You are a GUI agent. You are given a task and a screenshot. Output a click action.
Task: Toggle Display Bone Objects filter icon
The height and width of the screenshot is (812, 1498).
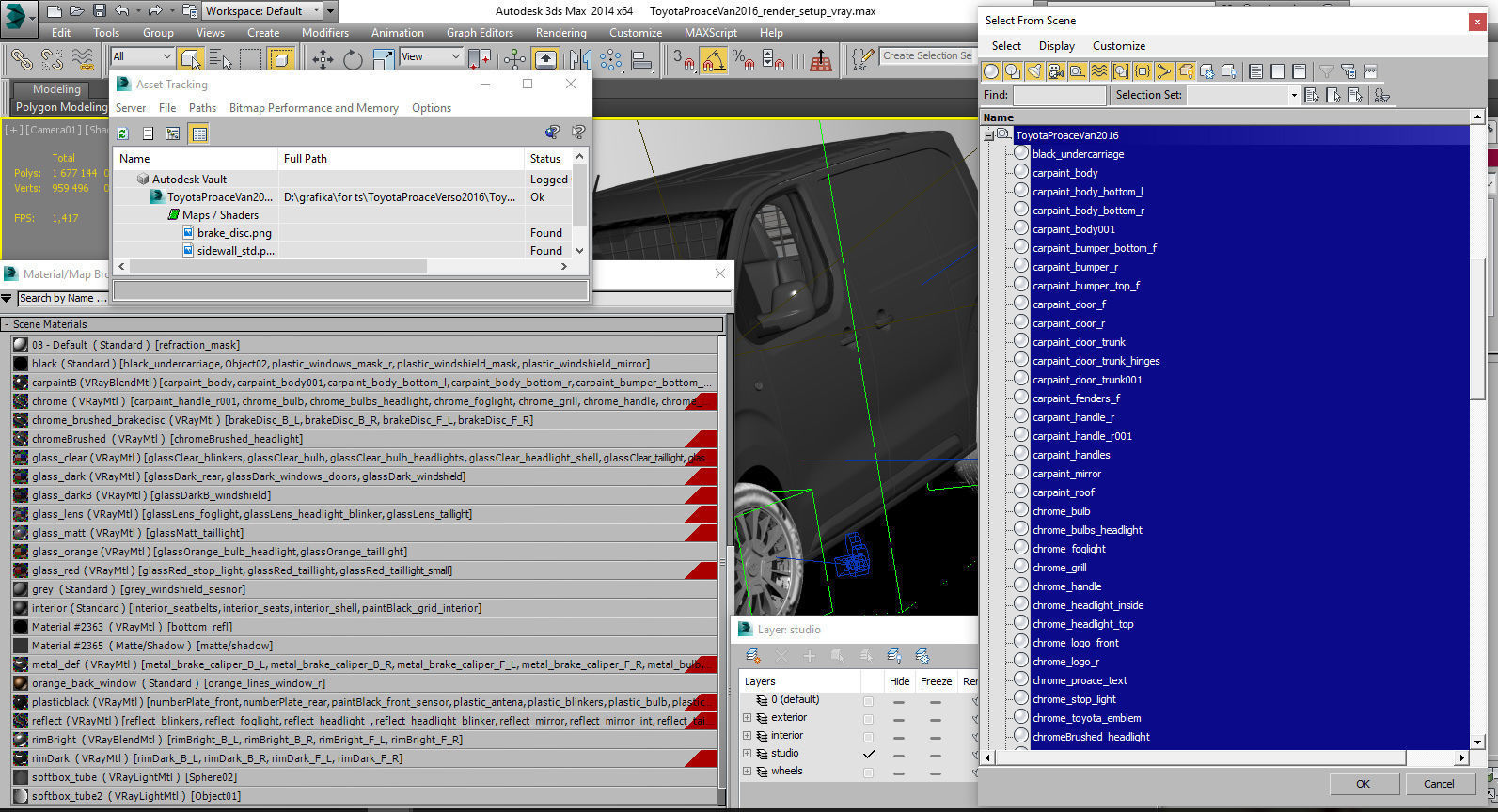click(x=1164, y=71)
